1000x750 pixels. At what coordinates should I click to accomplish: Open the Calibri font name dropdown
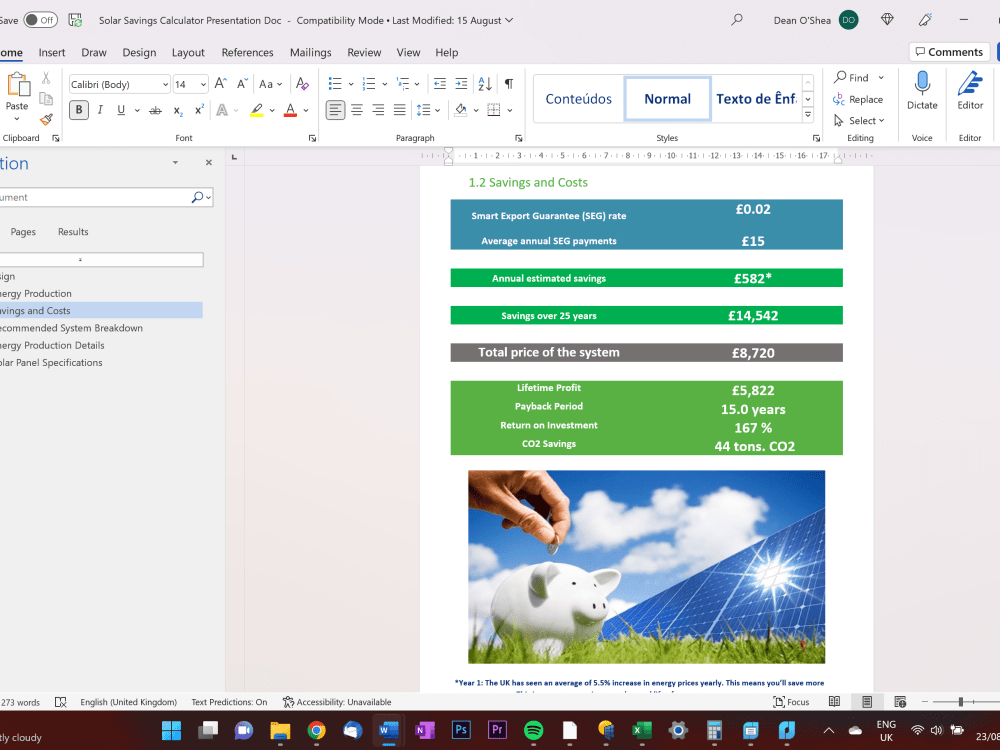pos(119,84)
